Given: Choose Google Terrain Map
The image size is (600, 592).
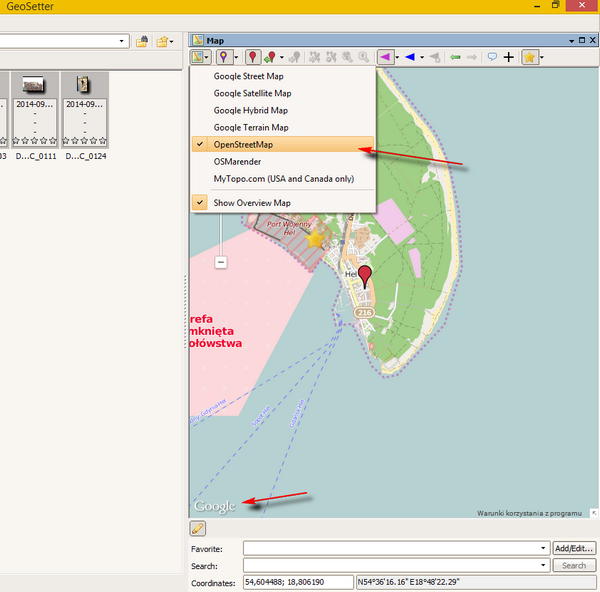Looking at the screenshot, I should coord(282,127).
